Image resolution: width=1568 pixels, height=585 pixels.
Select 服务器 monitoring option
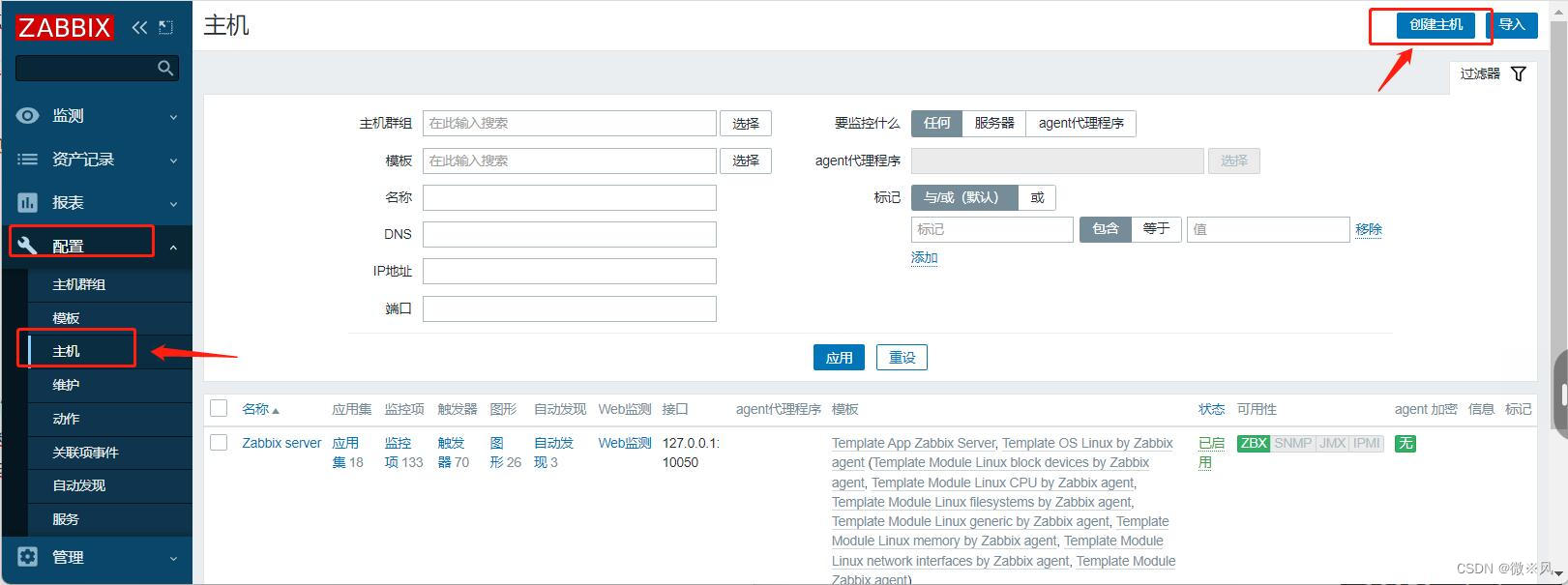click(x=994, y=123)
